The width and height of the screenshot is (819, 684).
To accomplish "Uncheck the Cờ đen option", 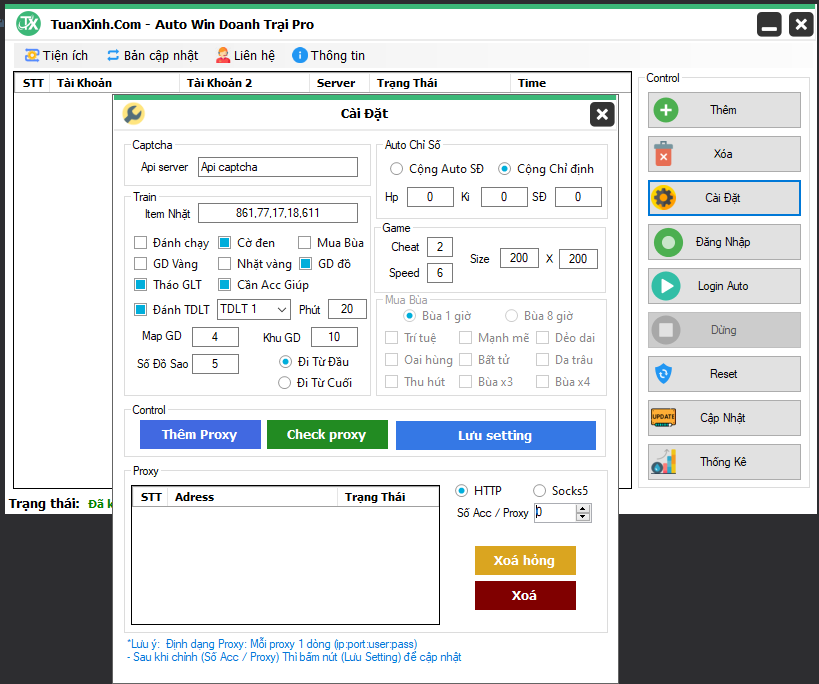I will point(225,243).
